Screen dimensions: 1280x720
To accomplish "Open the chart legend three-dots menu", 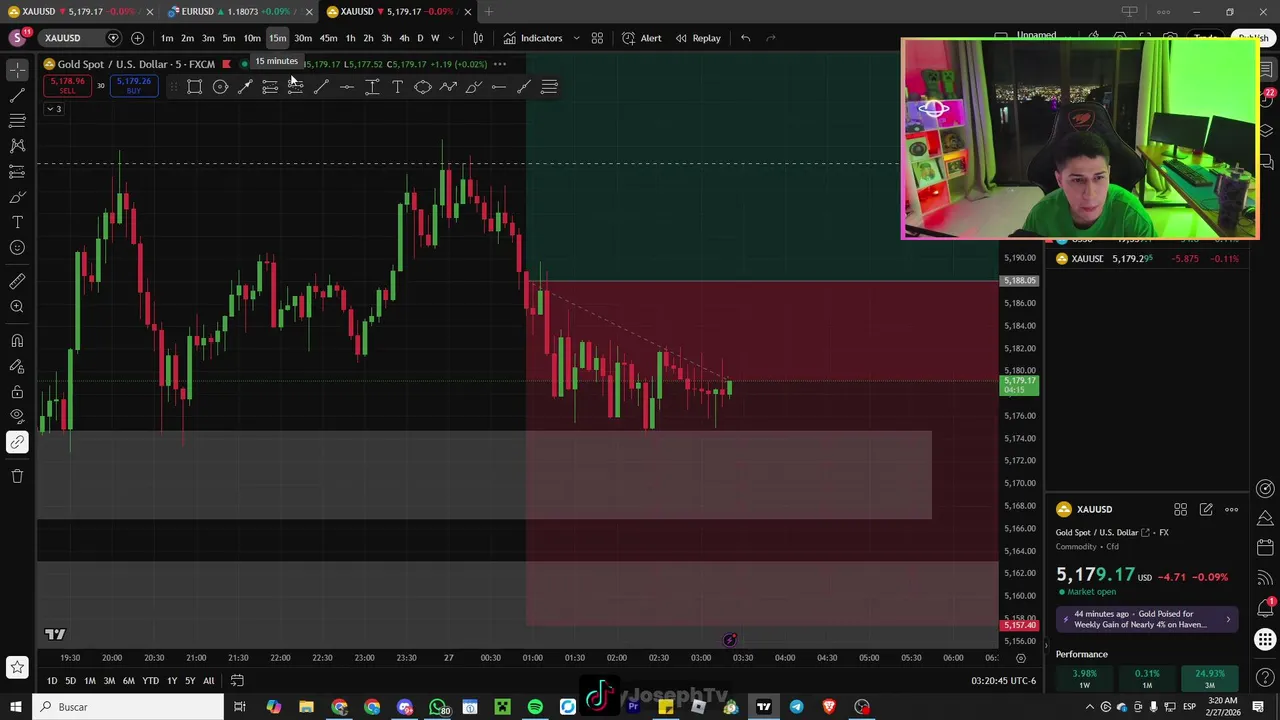I will [x=500, y=64].
